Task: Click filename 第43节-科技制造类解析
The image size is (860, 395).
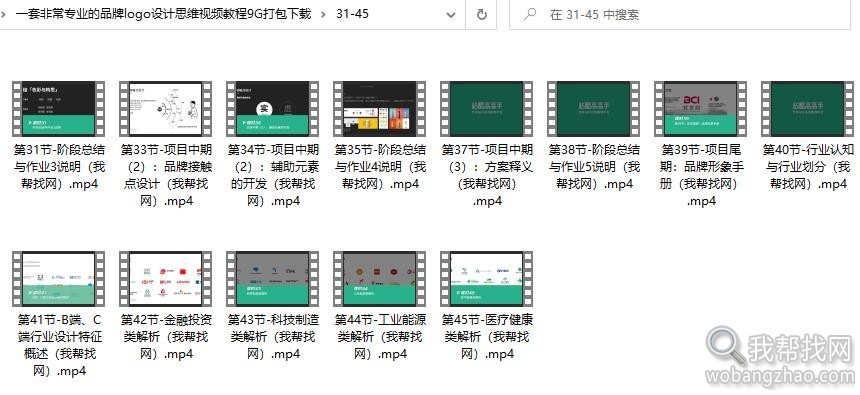Action: coord(273,337)
